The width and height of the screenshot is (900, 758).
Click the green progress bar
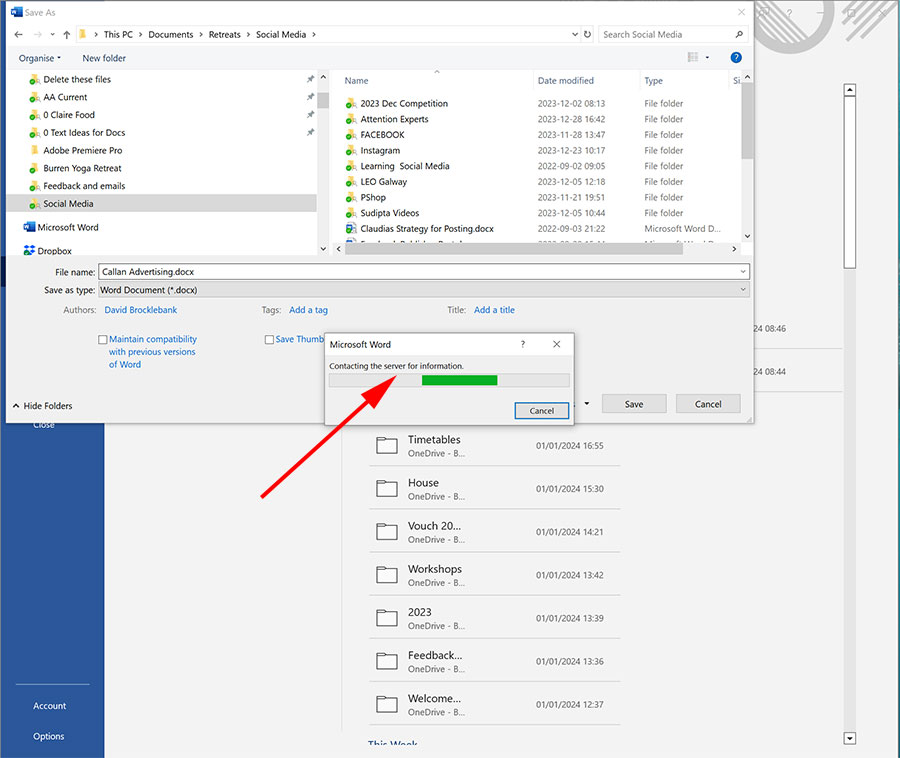point(459,380)
